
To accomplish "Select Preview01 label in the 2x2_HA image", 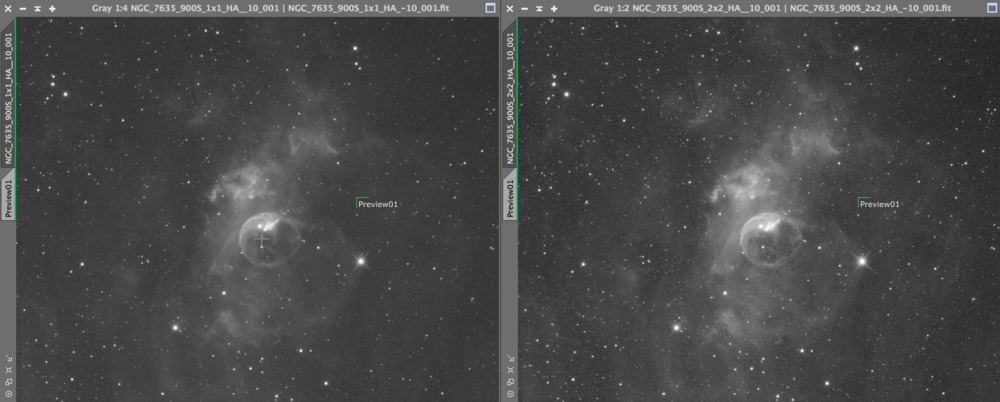I will click(x=879, y=204).
